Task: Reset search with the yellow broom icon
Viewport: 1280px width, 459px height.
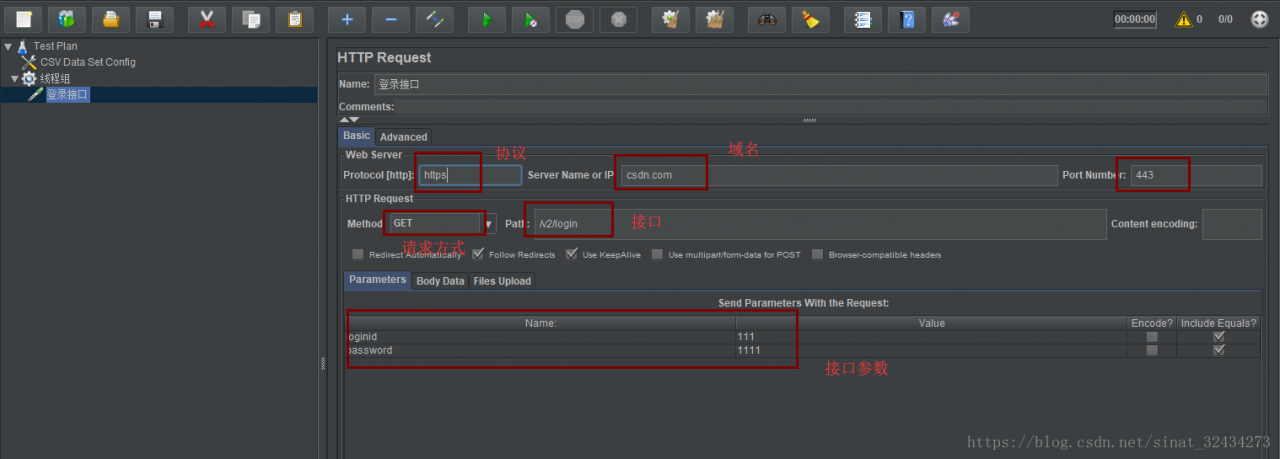Action: [811, 19]
